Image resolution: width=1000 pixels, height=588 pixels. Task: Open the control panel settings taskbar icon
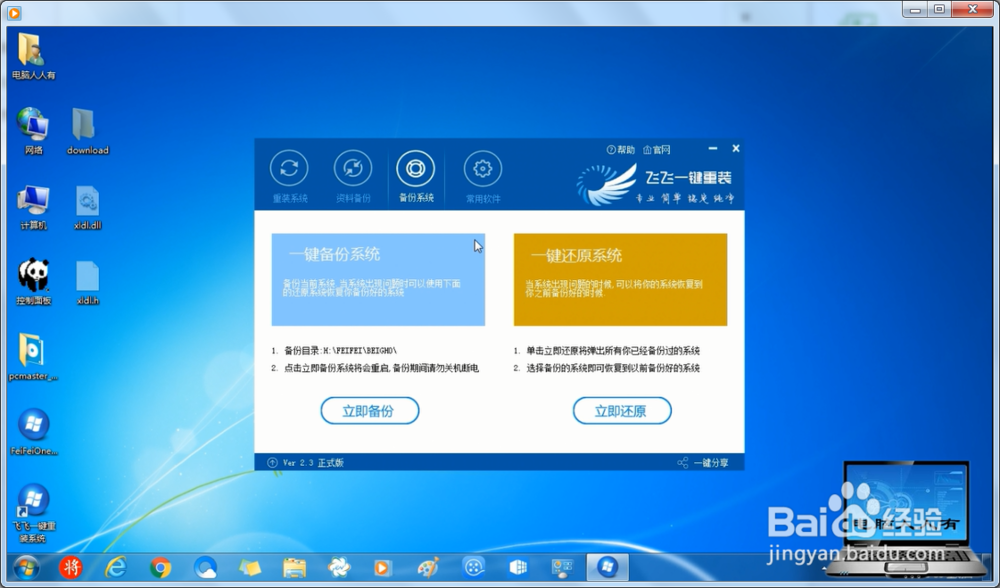[x=562, y=567]
